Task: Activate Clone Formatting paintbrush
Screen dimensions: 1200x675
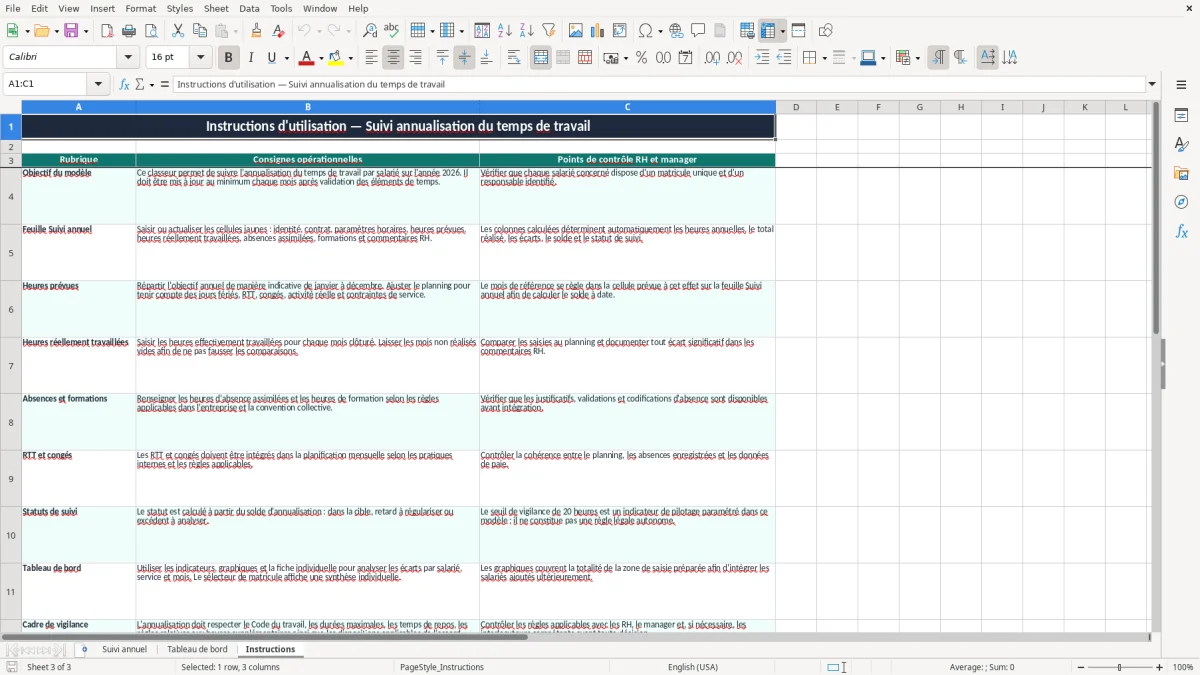Action: coord(257,31)
